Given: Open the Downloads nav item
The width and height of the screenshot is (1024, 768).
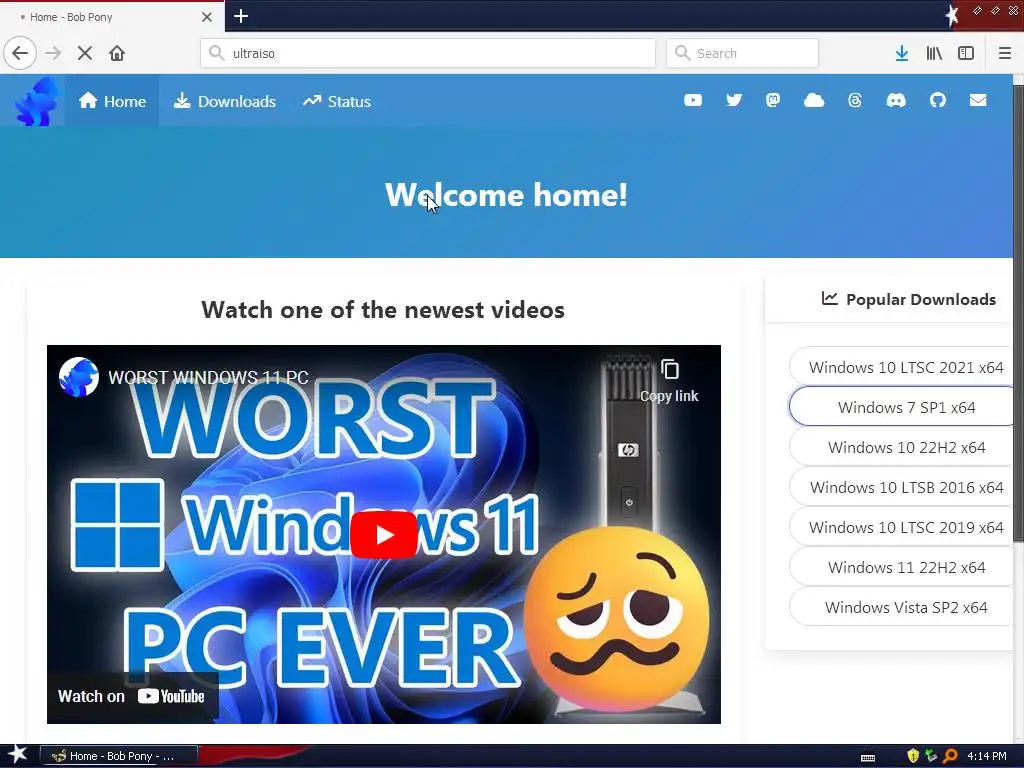Looking at the screenshot, I should [225, 101].
